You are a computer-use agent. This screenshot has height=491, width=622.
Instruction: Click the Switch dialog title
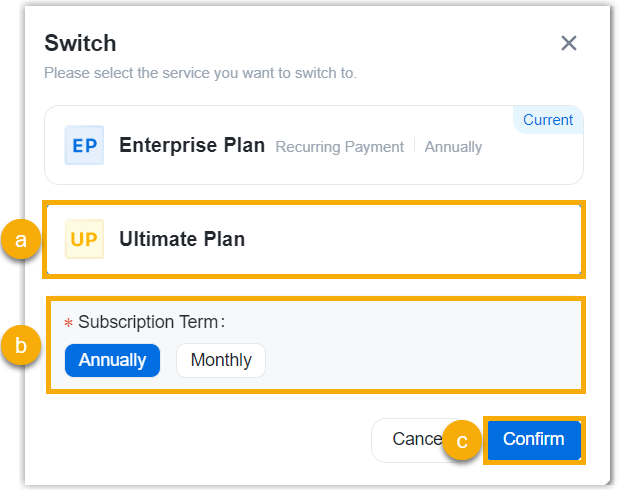(80, 43)
